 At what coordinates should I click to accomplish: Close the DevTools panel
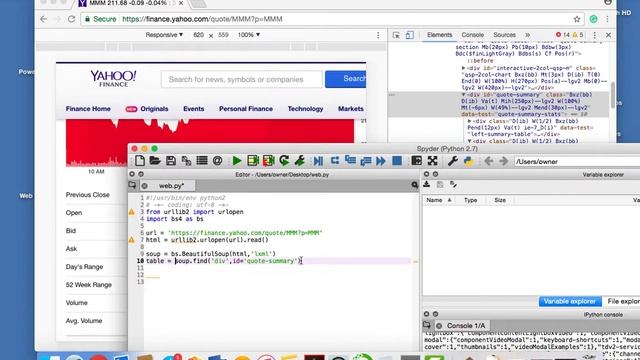pyautogui.click(x=608, y=35)
